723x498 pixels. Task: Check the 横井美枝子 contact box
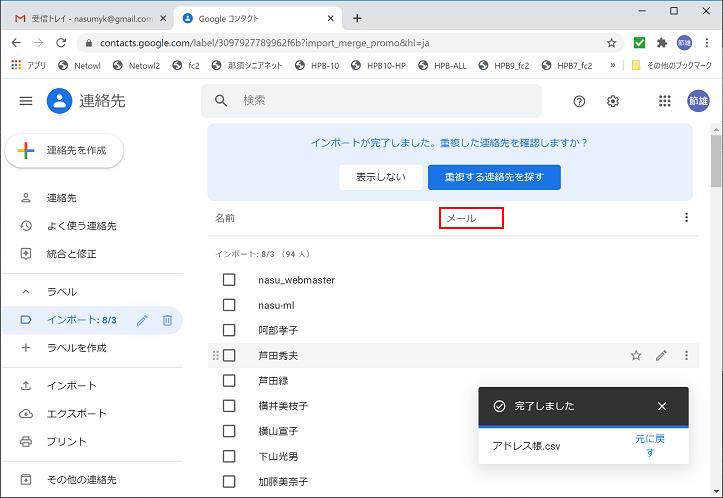229,406
